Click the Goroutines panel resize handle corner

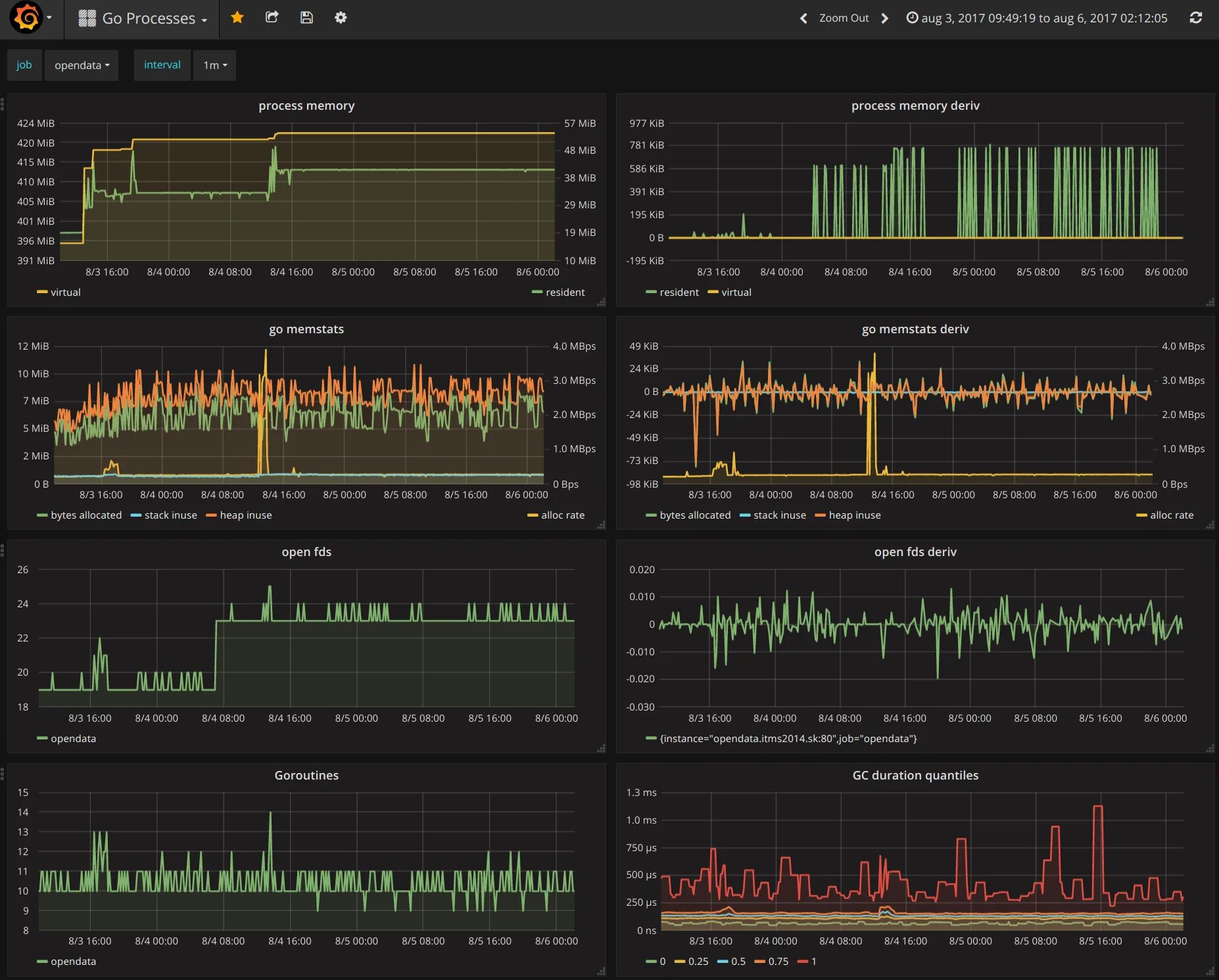pyautogui.click(x=601, y=971)
